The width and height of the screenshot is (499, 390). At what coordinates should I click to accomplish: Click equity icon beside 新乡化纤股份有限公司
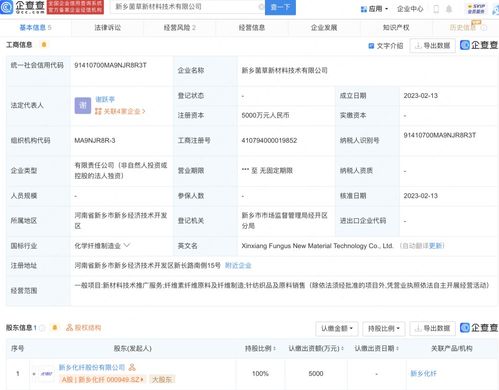[x=132, y=367]
